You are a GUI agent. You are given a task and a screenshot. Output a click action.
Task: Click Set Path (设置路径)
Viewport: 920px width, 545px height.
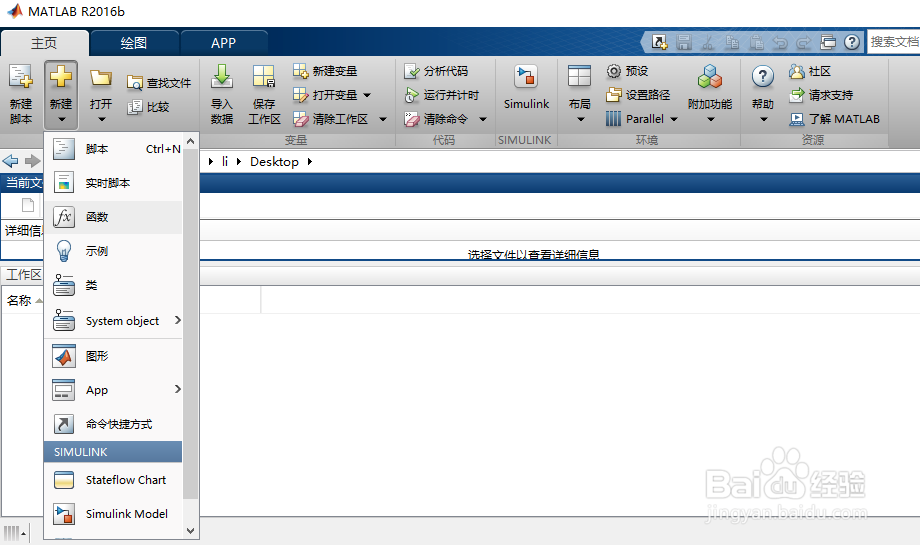(638, 94)
